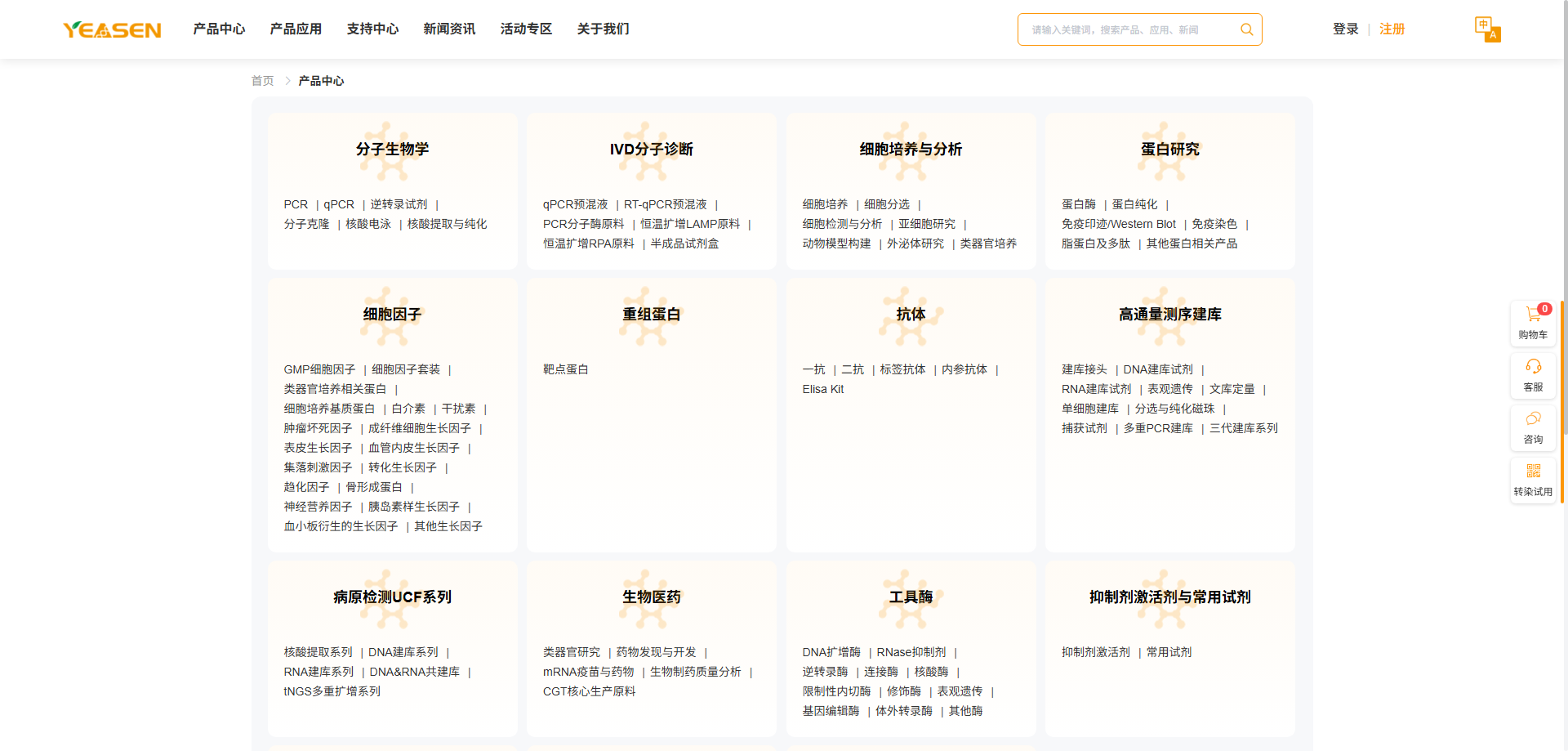Click the search magnifier icon

pyautogui.click(x=1246, y=29)
